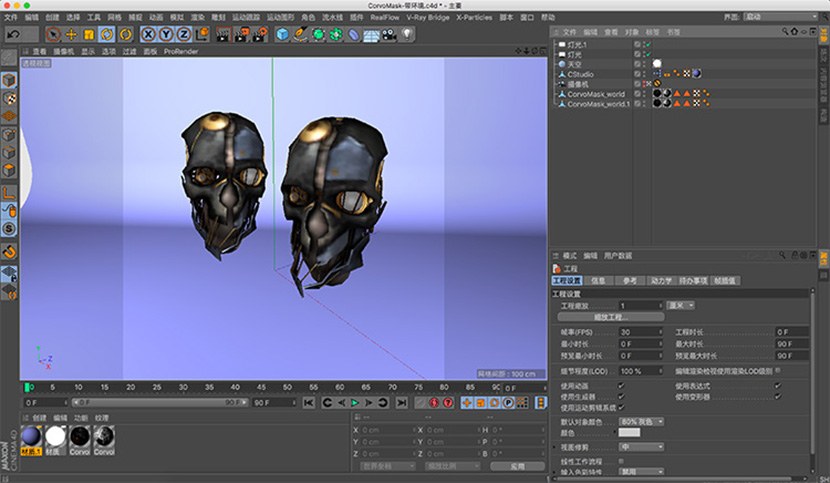
Task: Toggle the 使用运动剪辑系统 checkbox
Action: (x=621, y=407)
